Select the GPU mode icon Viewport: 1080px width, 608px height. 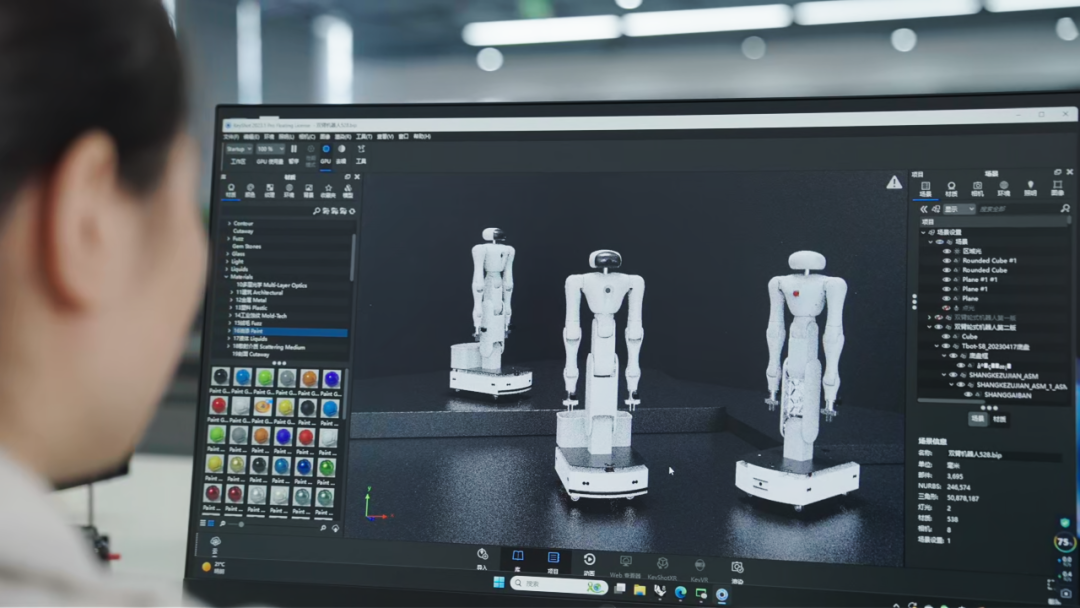tap(326, 149)
